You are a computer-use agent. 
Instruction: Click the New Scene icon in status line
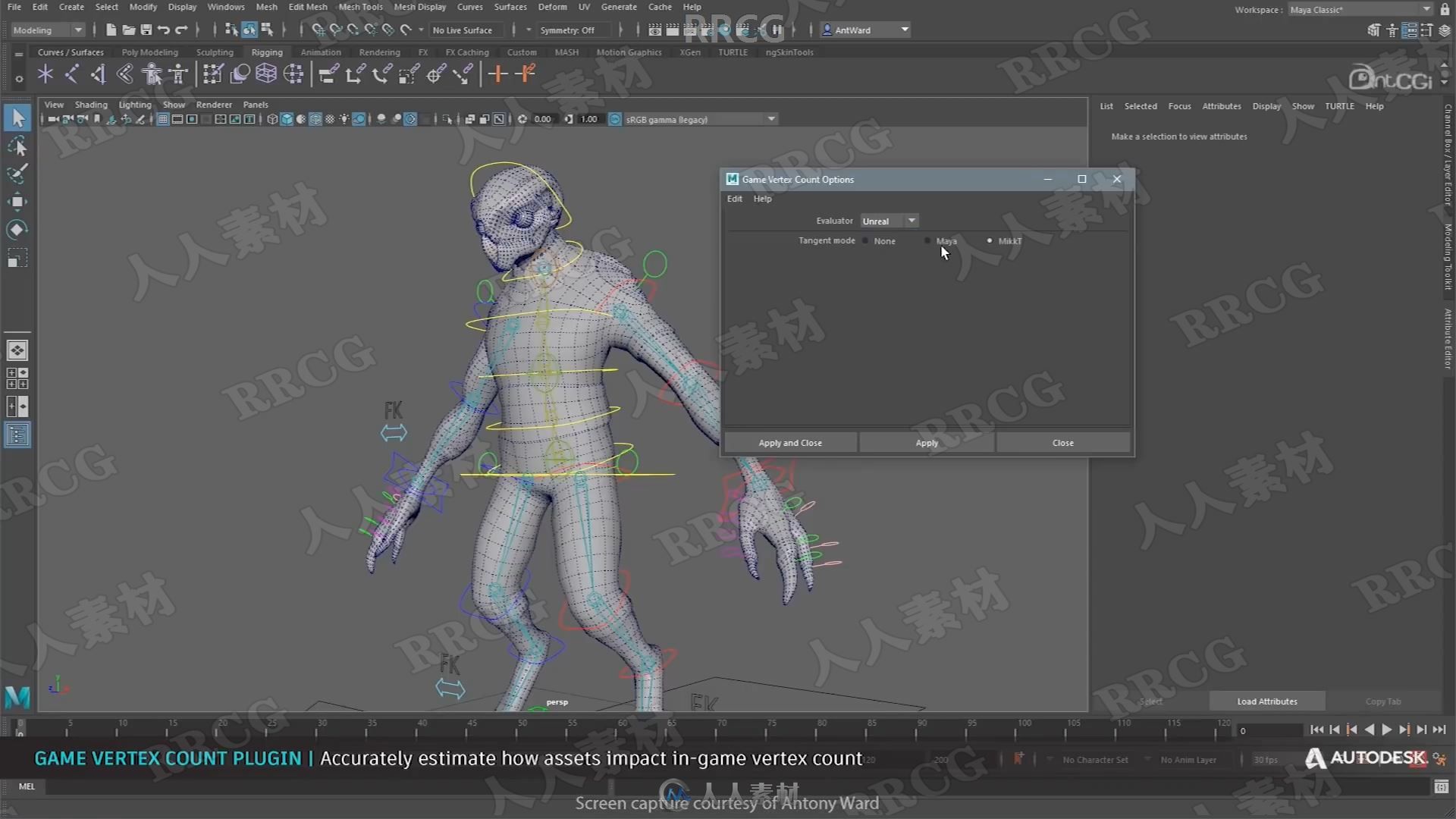pyautogui.click(x=111, y=30)
